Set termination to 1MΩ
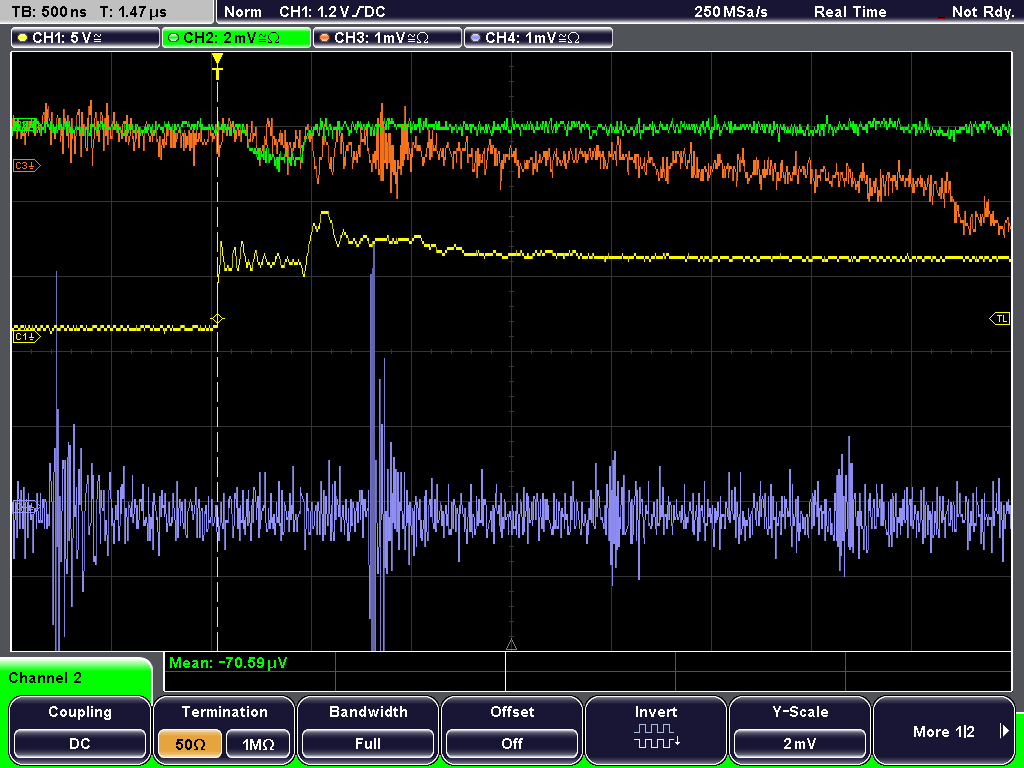This screenshot has width=1024, height=768. [258, 744]
